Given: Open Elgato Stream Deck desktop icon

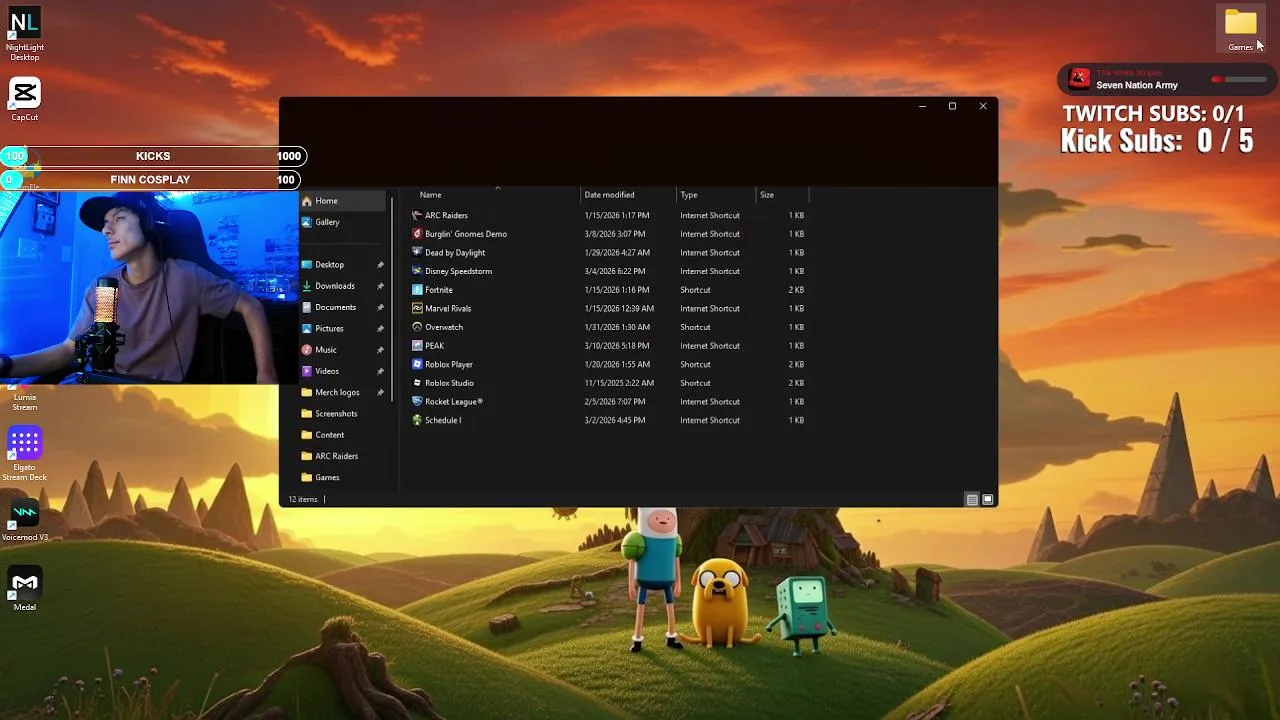Looking at the screenshot, I should pos(24,454).
